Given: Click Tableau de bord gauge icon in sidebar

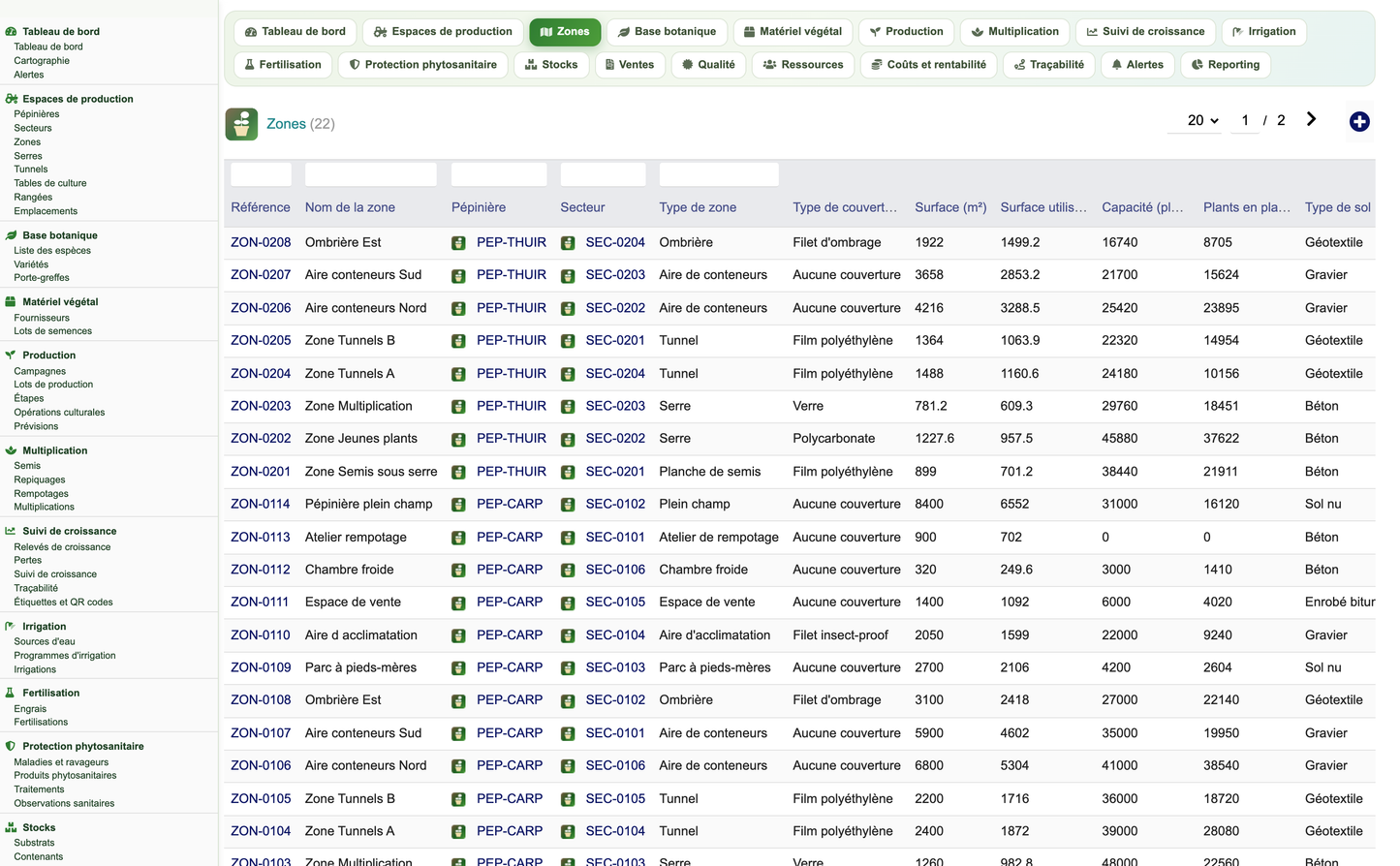Looking at the screenshot, I should coord(12,31).
